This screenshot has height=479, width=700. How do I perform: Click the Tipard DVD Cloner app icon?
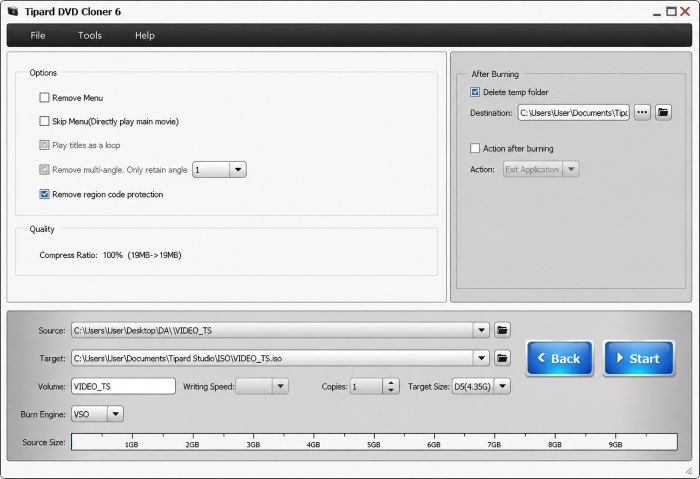pos(13,11)
